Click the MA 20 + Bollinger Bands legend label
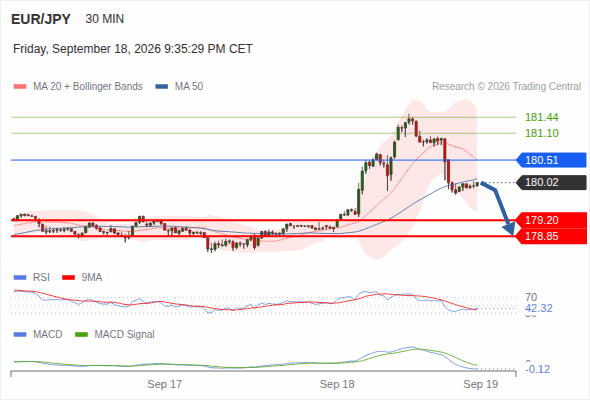This screenshot has width=590, height=400. (88, 87)
